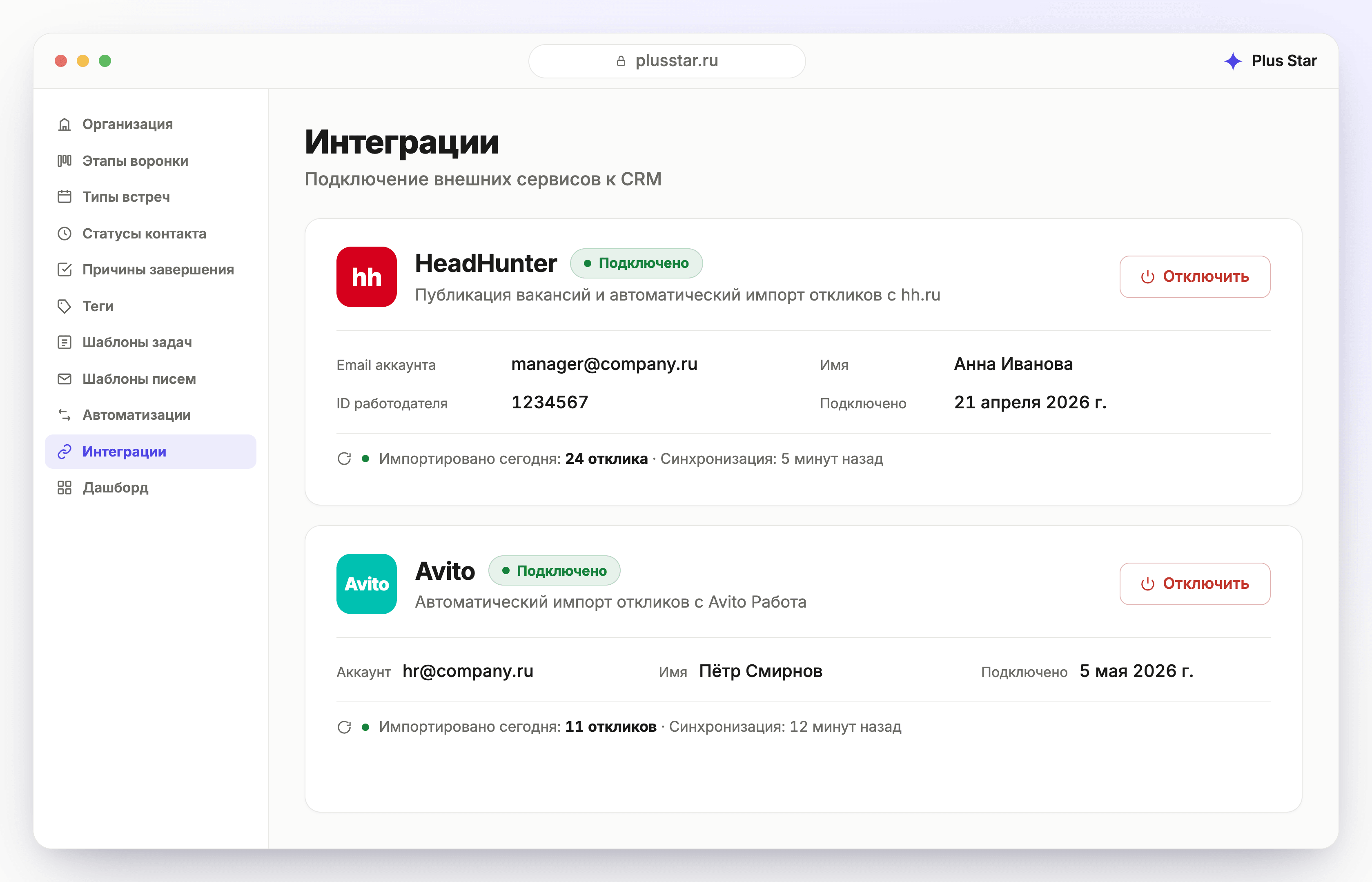Click the Интеграции page heading

[x=401, y=142]
